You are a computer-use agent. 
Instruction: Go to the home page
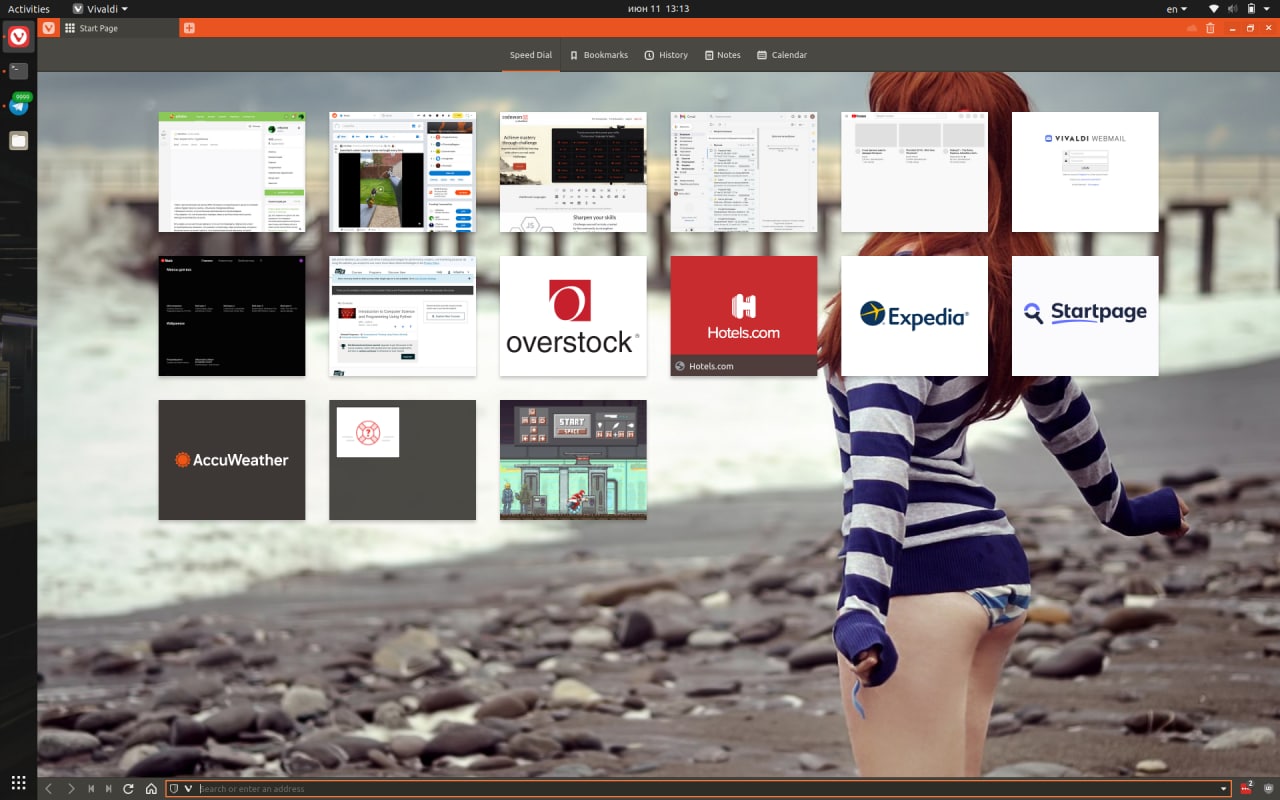pyautogui.click(x=151, y=789)
